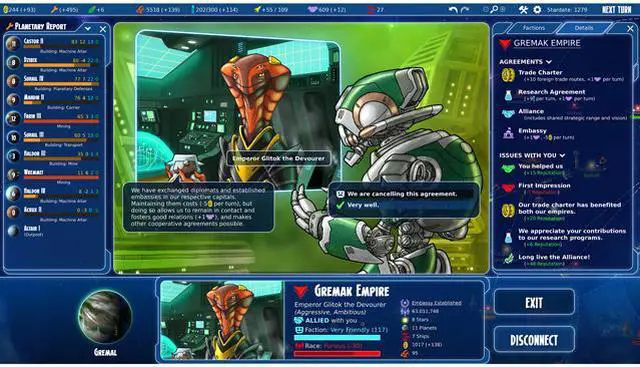Screen dimensions: 640x367
Task: Click the magnifier zoom icon
Action: point(494,9)
